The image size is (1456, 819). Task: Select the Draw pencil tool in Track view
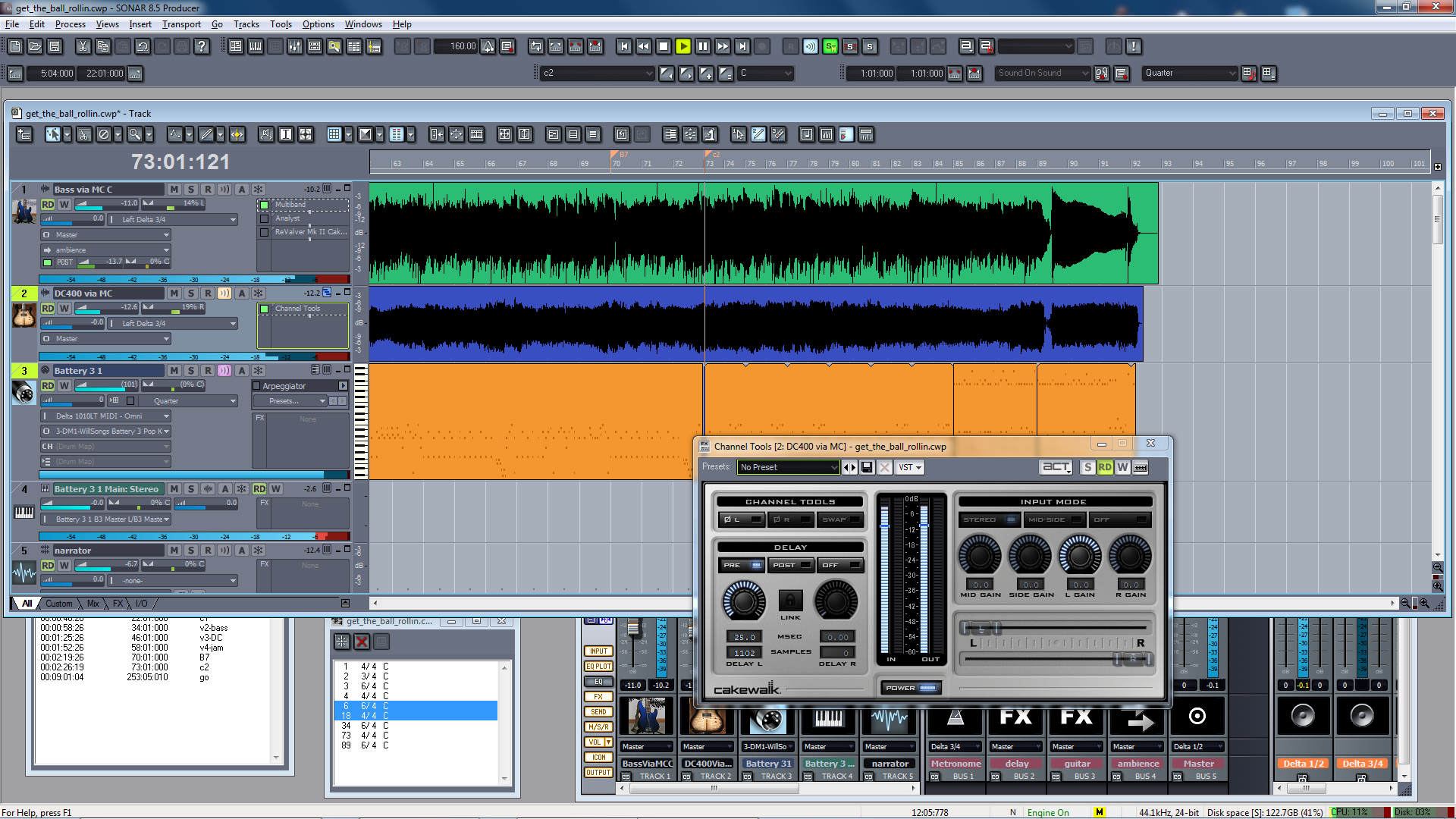pos(206,135)
